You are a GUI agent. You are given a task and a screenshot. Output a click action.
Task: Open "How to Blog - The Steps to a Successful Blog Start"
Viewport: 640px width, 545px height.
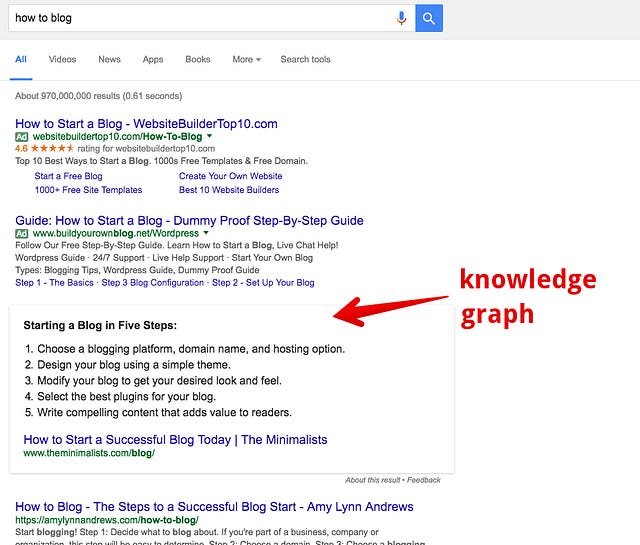point(214,507)
